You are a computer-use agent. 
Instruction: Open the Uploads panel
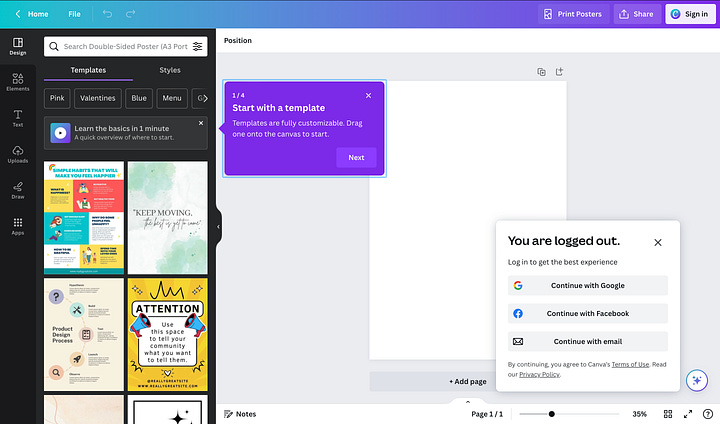[17, 154]
